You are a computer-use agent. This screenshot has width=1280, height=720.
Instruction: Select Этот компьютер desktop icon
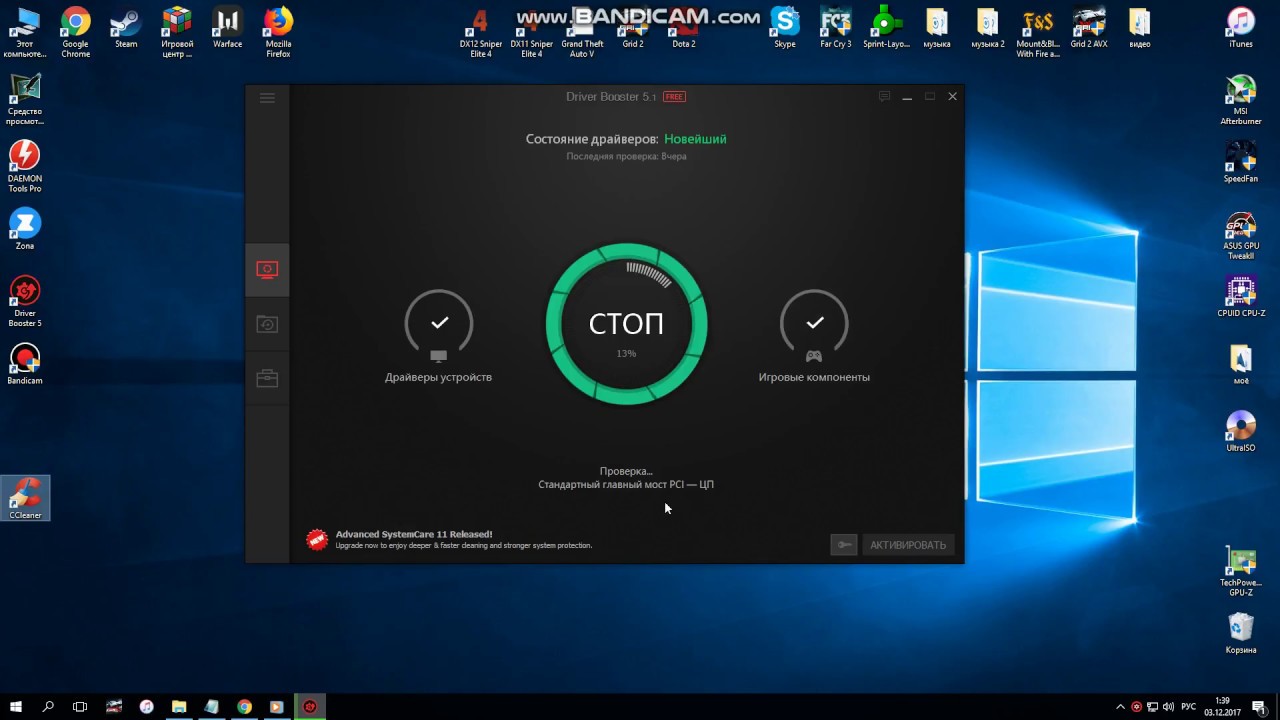[25, 32]
